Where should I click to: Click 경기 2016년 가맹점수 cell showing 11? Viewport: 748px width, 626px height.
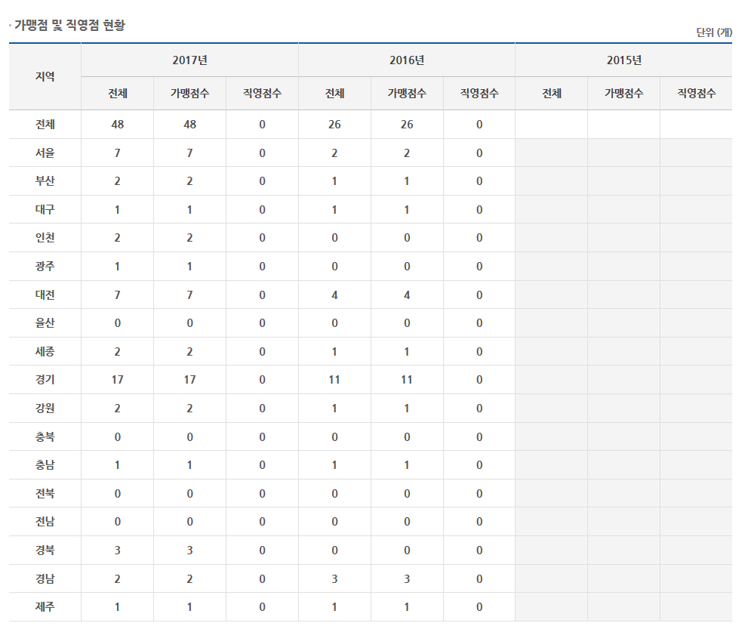click(x=407, y=380)
